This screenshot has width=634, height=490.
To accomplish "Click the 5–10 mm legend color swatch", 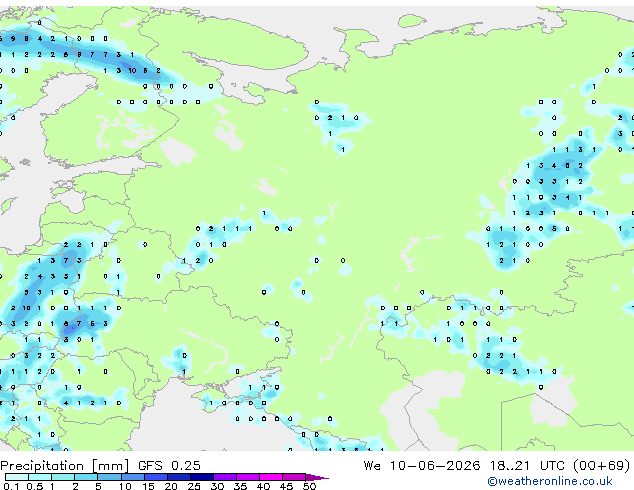I will coord(109,477).
